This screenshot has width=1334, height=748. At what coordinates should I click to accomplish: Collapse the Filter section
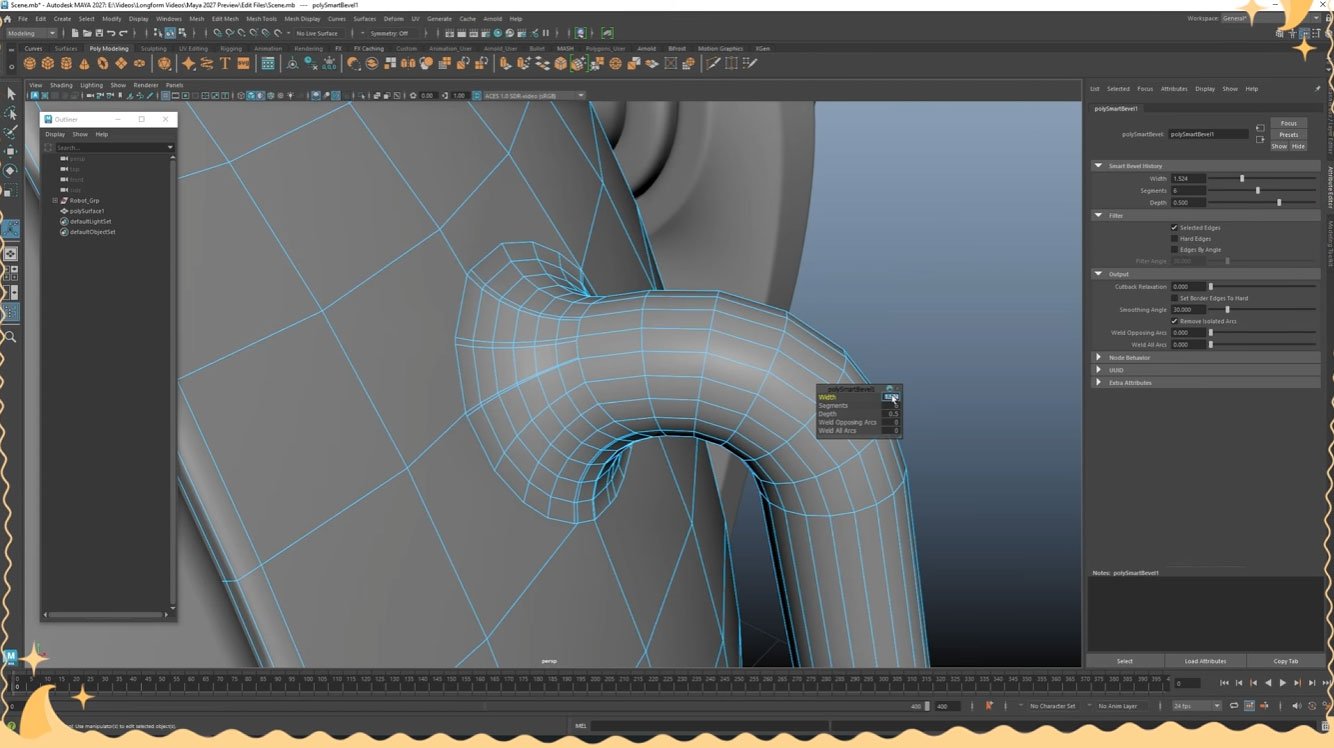coord(1098,215)
